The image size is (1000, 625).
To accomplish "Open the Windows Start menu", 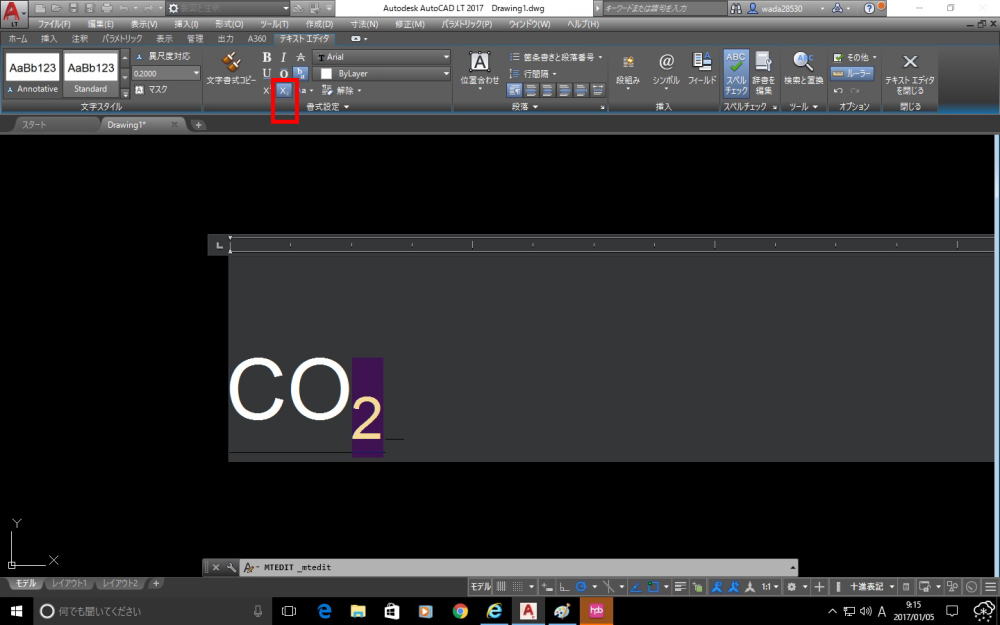I will click(17, 611).
